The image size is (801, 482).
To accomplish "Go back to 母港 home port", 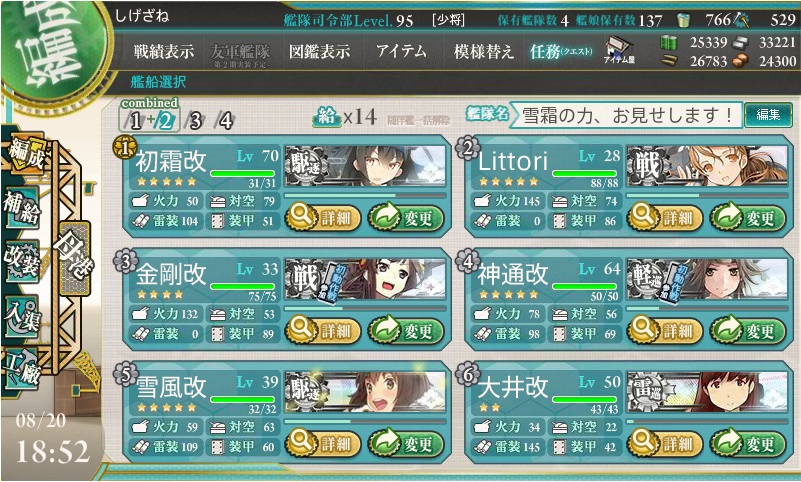I will click(x=75, y=258).
